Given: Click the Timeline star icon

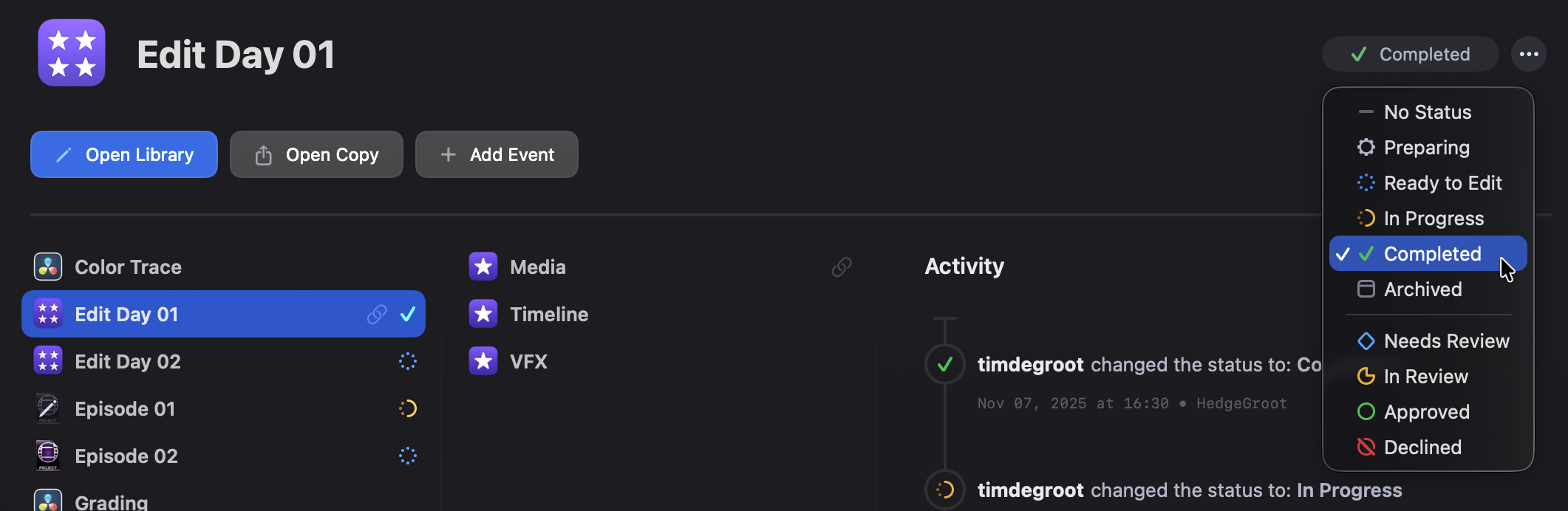Looking at the screenshot, I should [x=483, y=315].
